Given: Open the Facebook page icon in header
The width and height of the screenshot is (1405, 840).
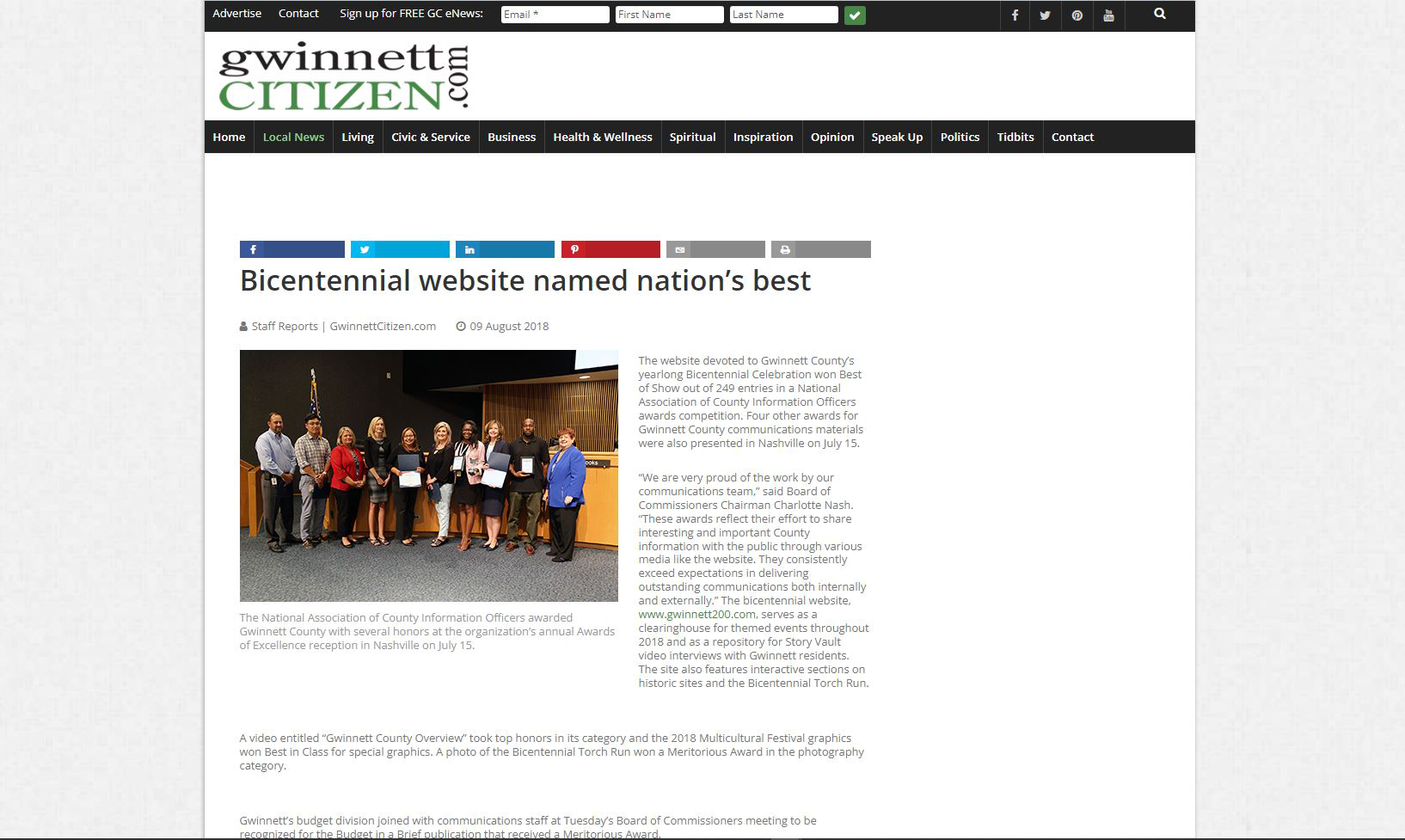Looking at the screenshot, I should 1015,15.
